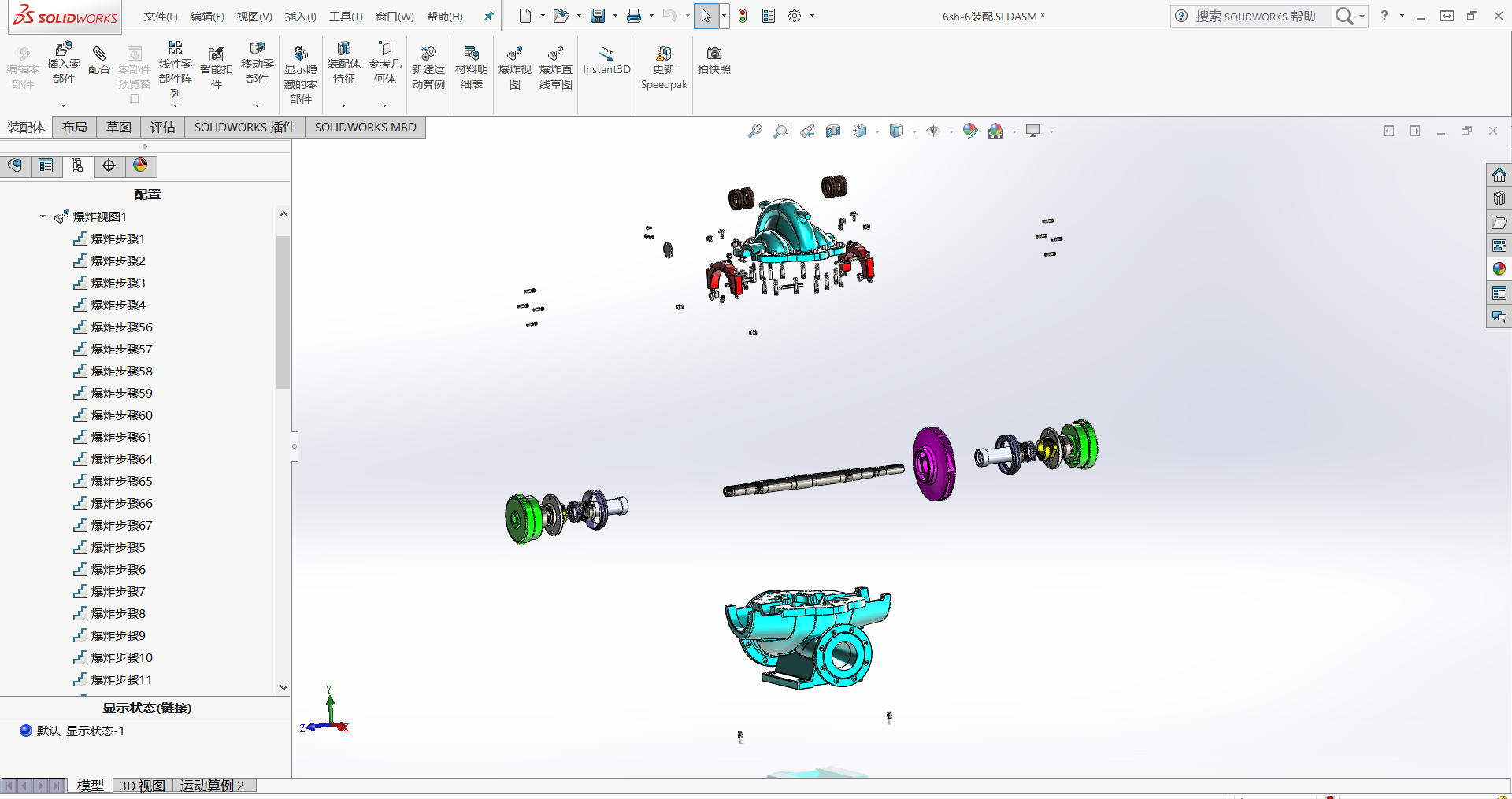Open the New document dropdown arrow
Screen dimensions: 1512x799
point(543,16)
